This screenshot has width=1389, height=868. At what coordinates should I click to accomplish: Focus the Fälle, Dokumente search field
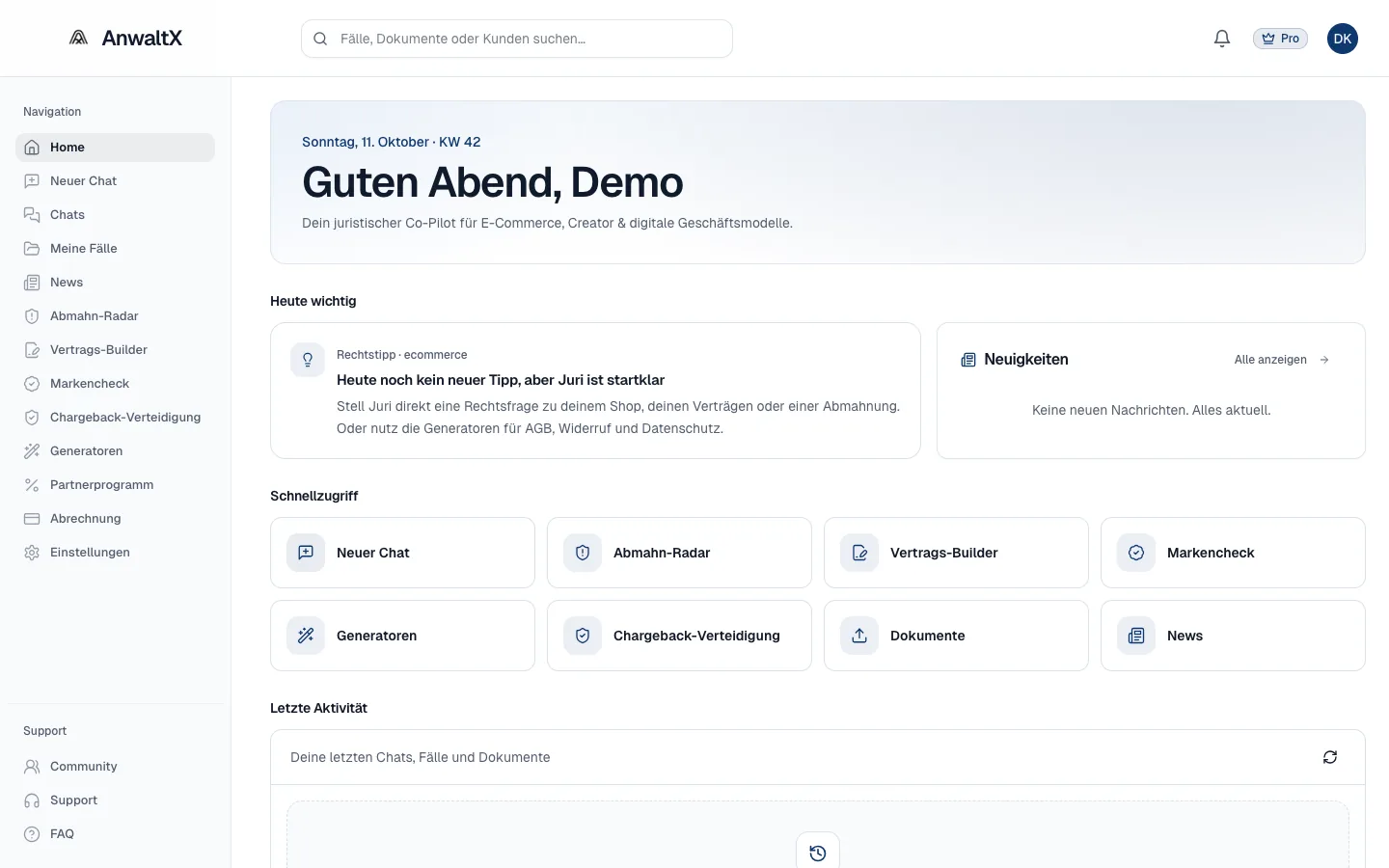coord(517,39)
